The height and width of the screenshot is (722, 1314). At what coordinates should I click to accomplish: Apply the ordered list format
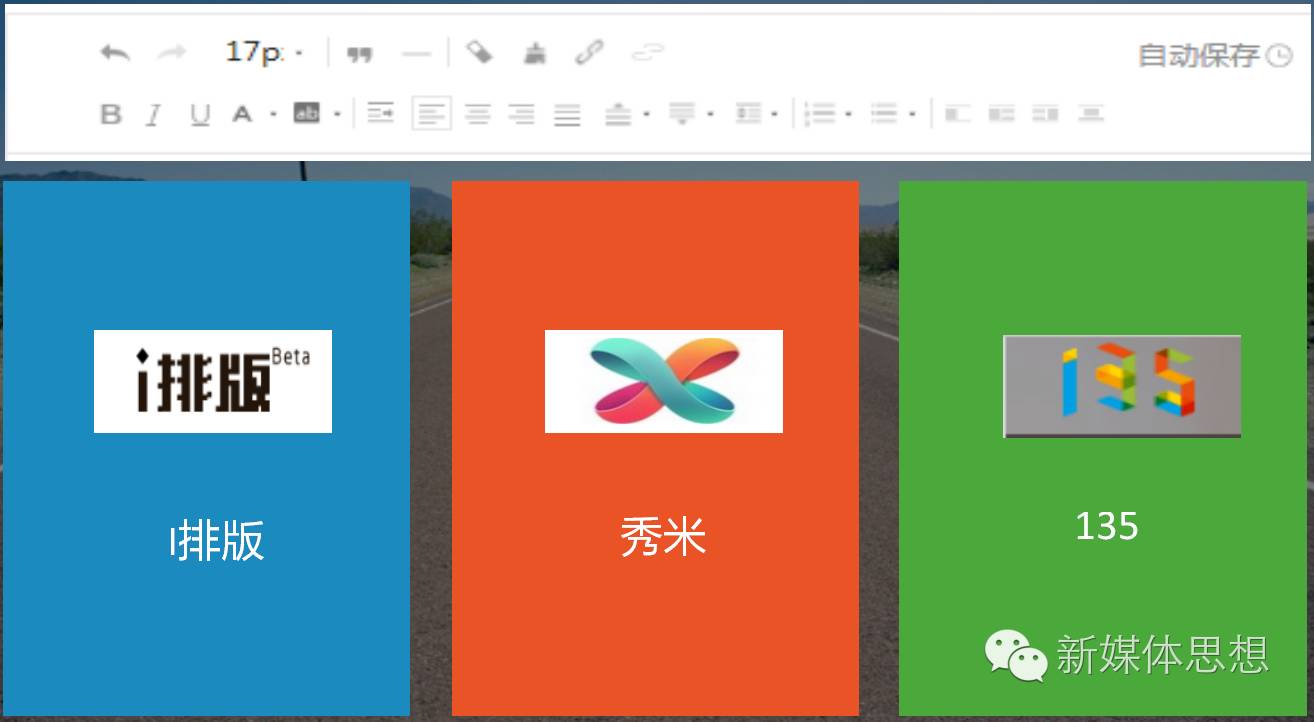tap(823, 114)
